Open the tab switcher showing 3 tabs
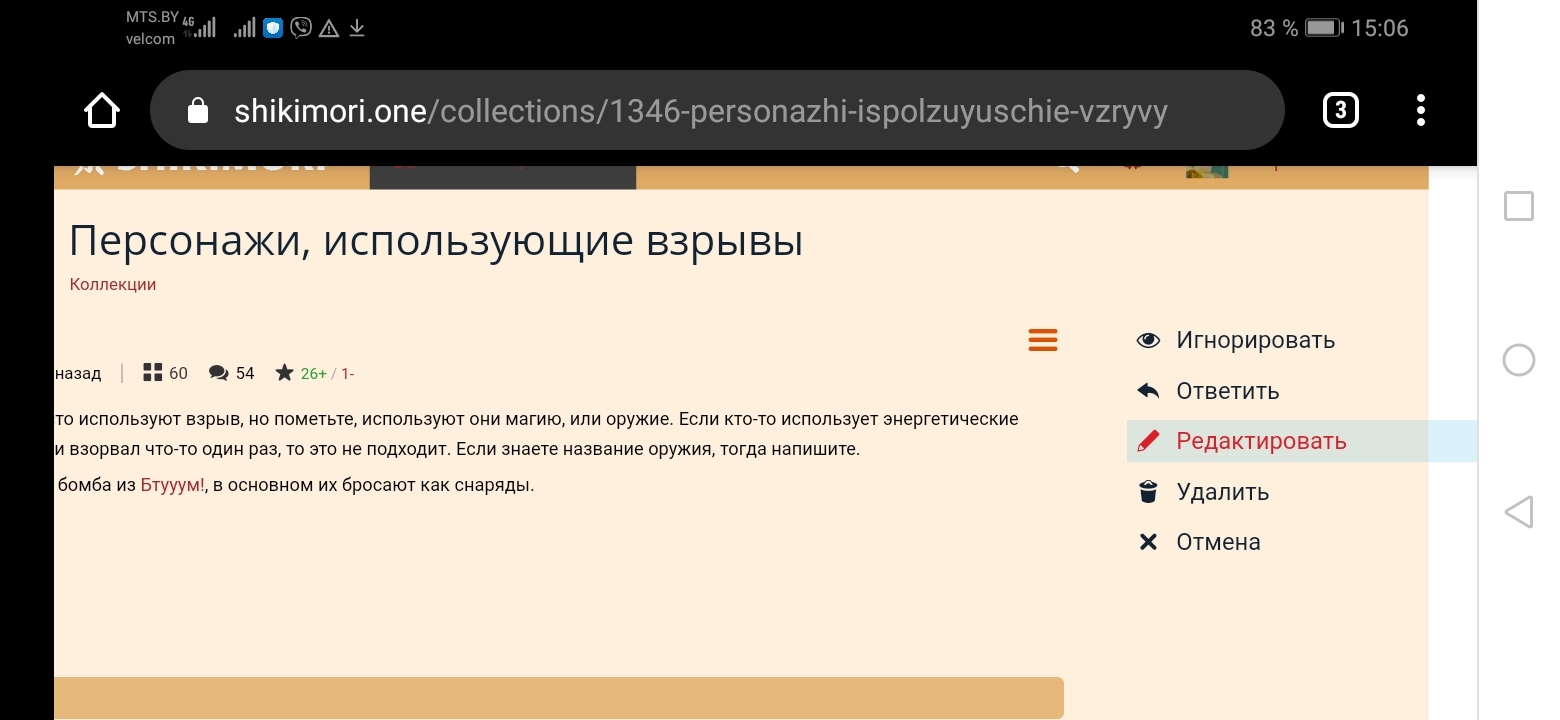 point(1340,110)
